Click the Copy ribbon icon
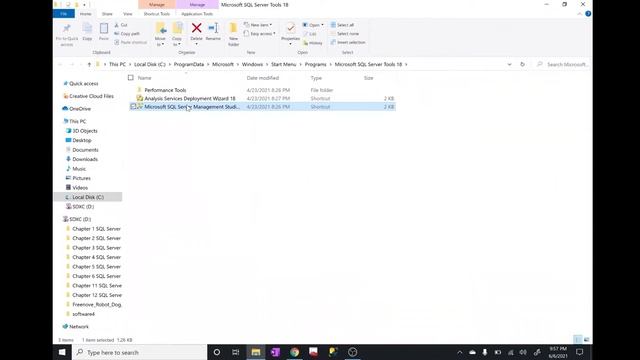This screenshot has width=640, height=360. 87,29
